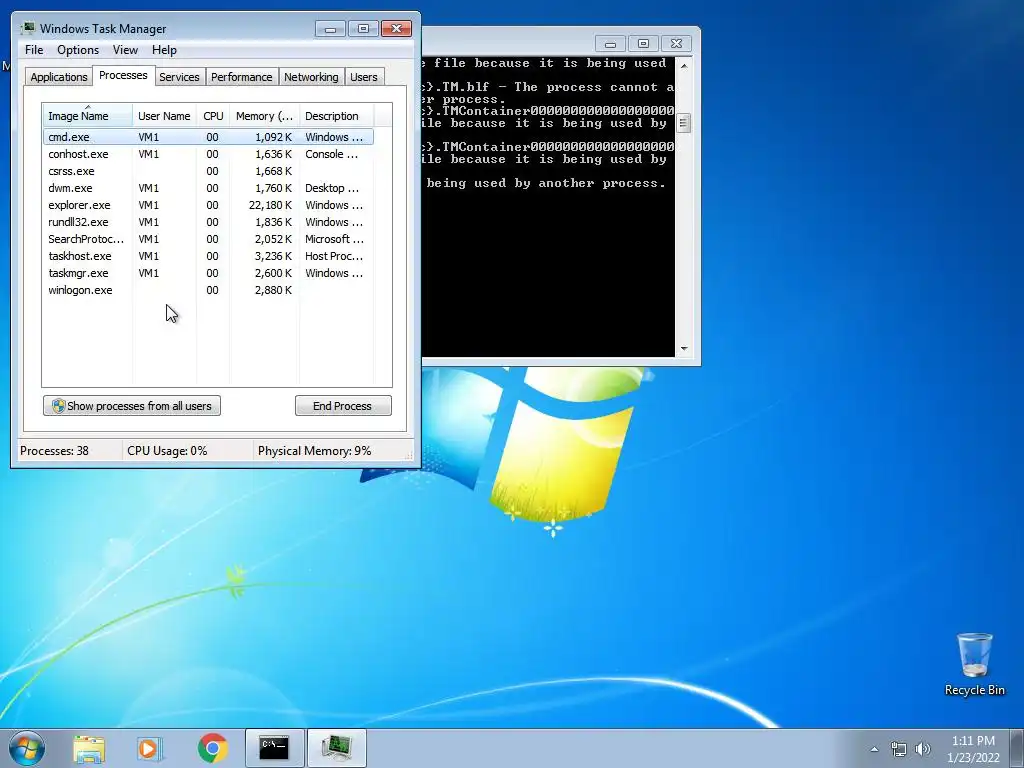Click the End Process button
The image size is (1024, 768).
click(344, 406)
